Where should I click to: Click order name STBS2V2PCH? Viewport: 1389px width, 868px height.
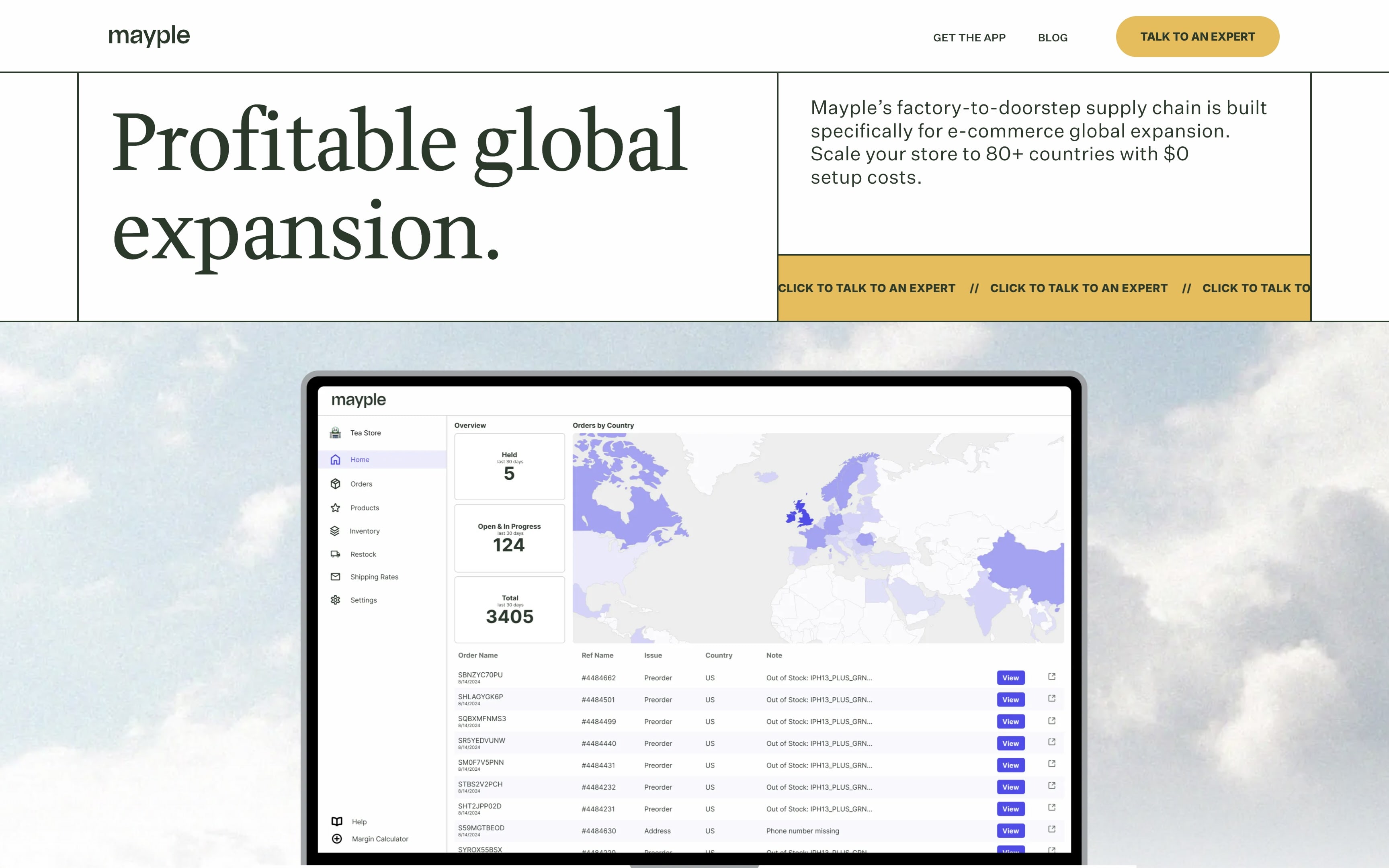click(x=480, y=784)
